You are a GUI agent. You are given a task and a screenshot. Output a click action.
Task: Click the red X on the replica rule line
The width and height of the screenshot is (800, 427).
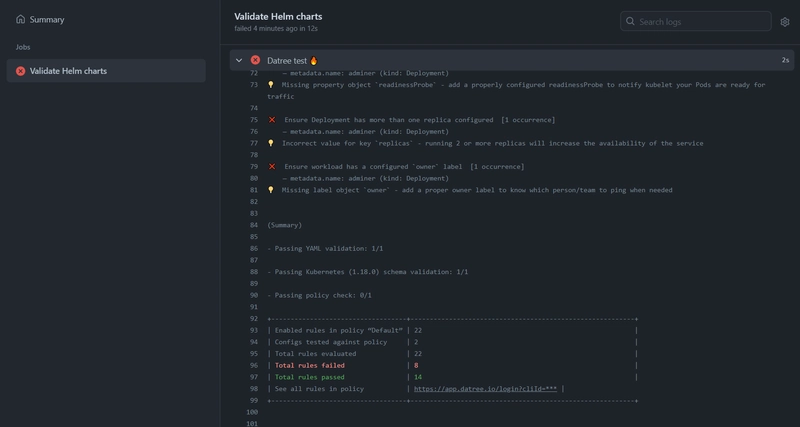(x=272, y=120)
